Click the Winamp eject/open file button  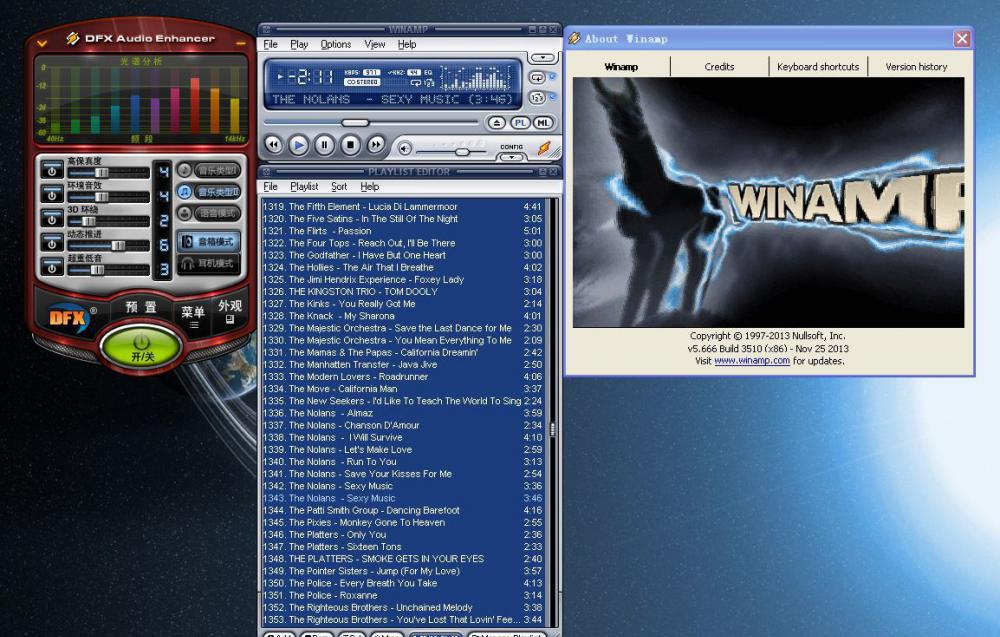[496, 122]
